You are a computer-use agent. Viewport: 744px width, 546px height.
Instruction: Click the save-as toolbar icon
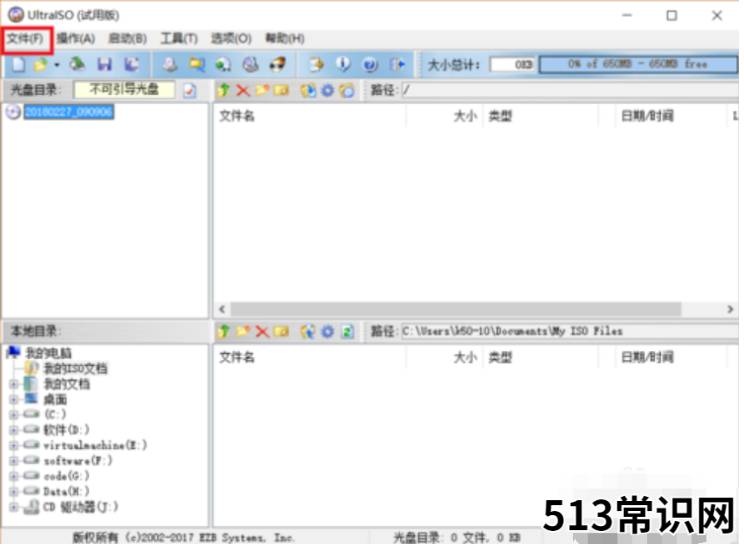point(132,64)
